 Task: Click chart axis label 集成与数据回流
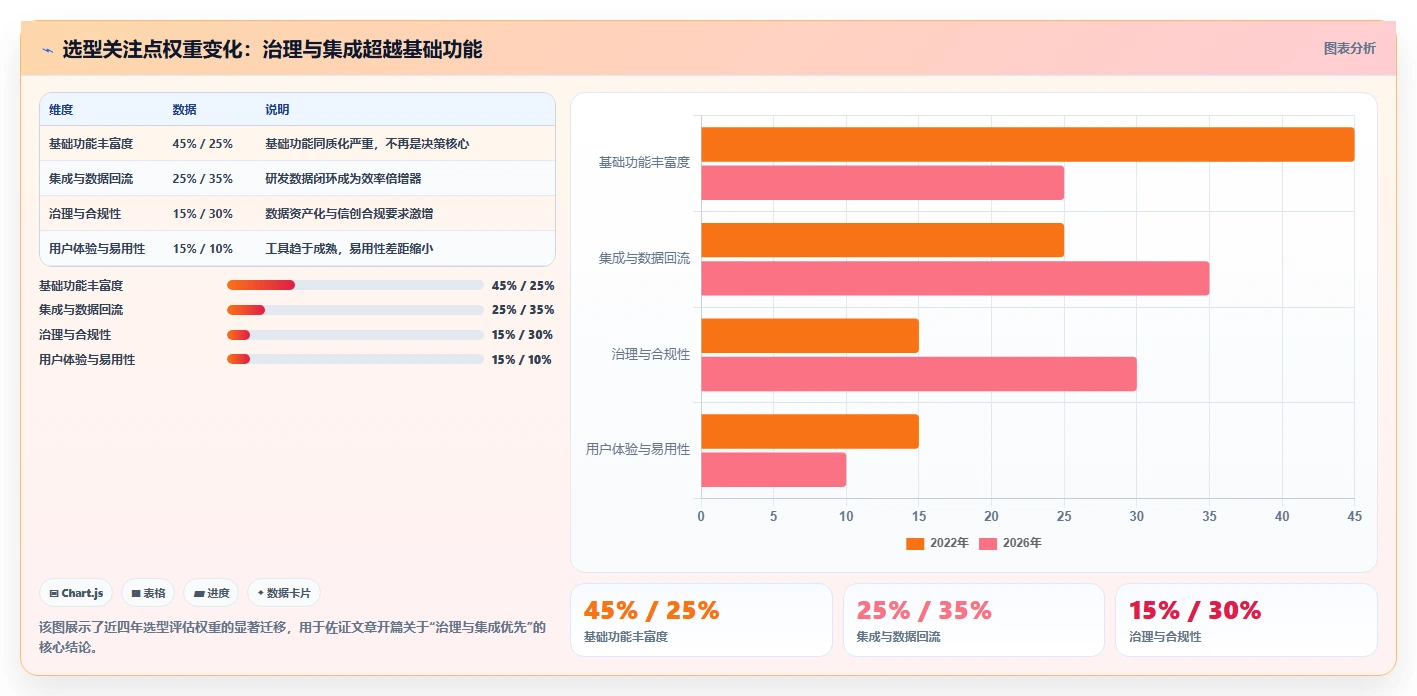[x=644, y=258]
